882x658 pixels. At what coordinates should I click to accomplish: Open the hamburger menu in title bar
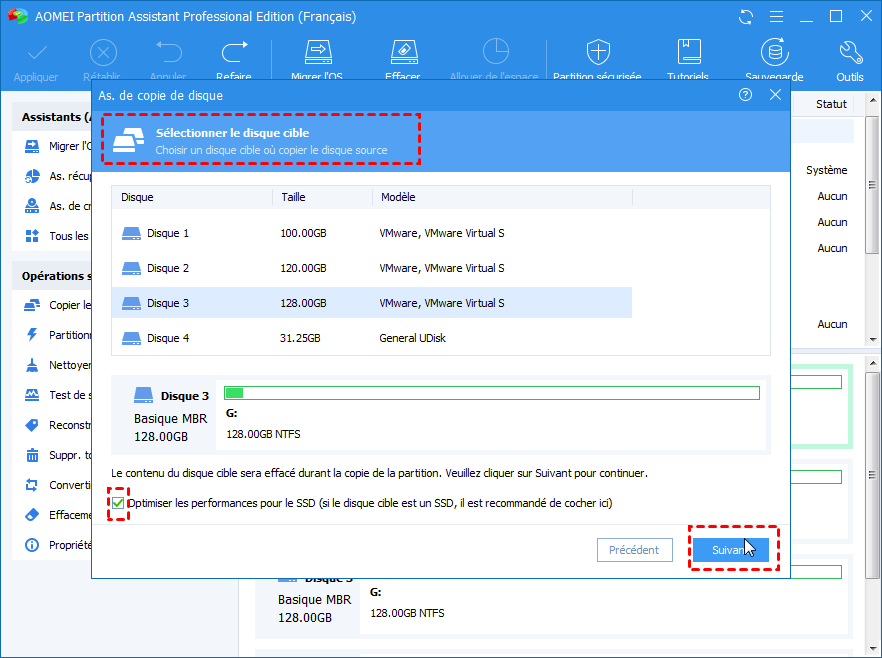(776, 17)
